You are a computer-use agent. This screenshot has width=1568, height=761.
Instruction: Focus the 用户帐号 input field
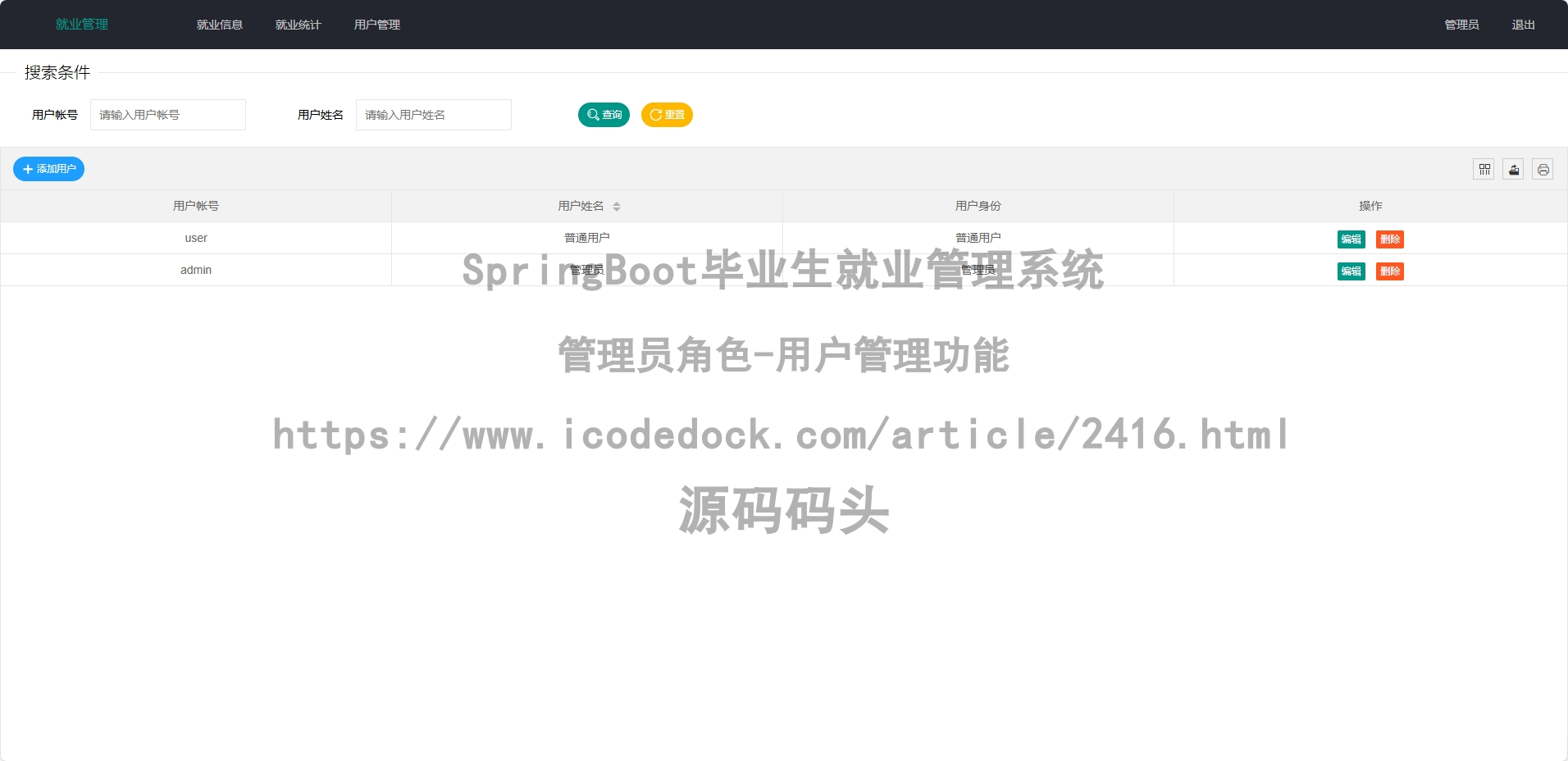point(168,115)
